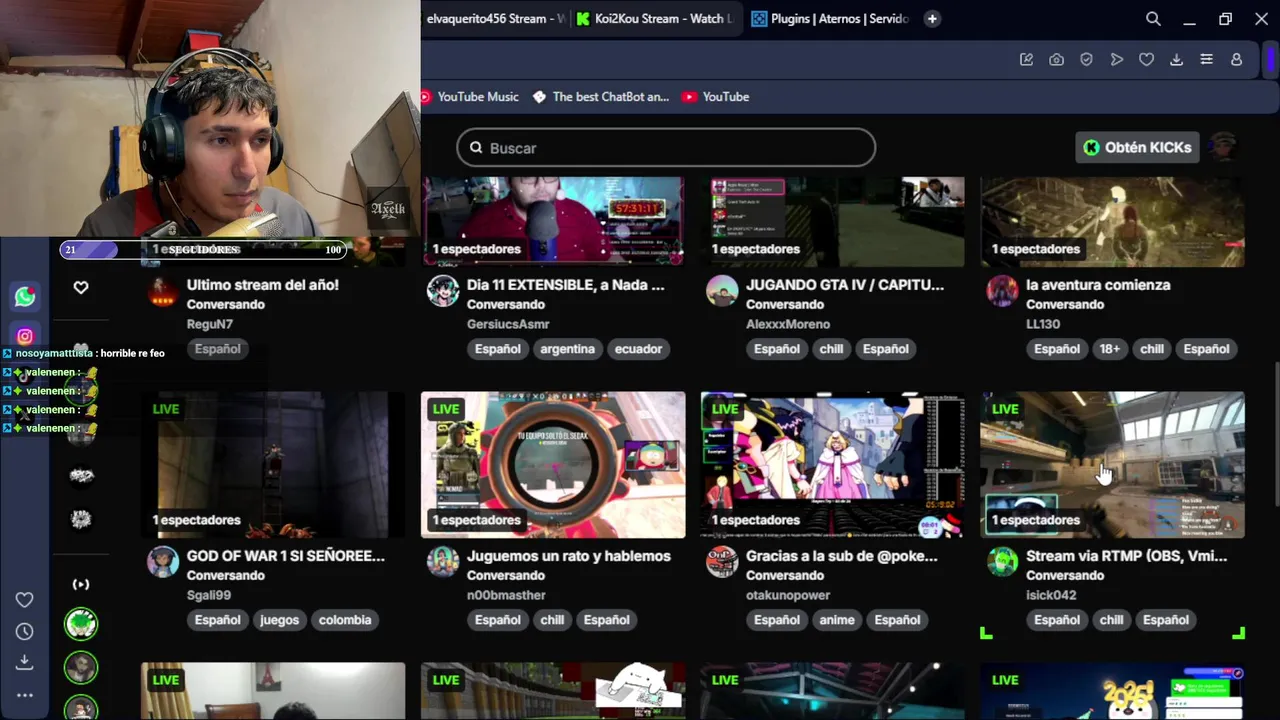Add page to bookmarks with toolbar heart
Image resolution: width=1280 pixels, height=720 pixels.
[1146, 60]
